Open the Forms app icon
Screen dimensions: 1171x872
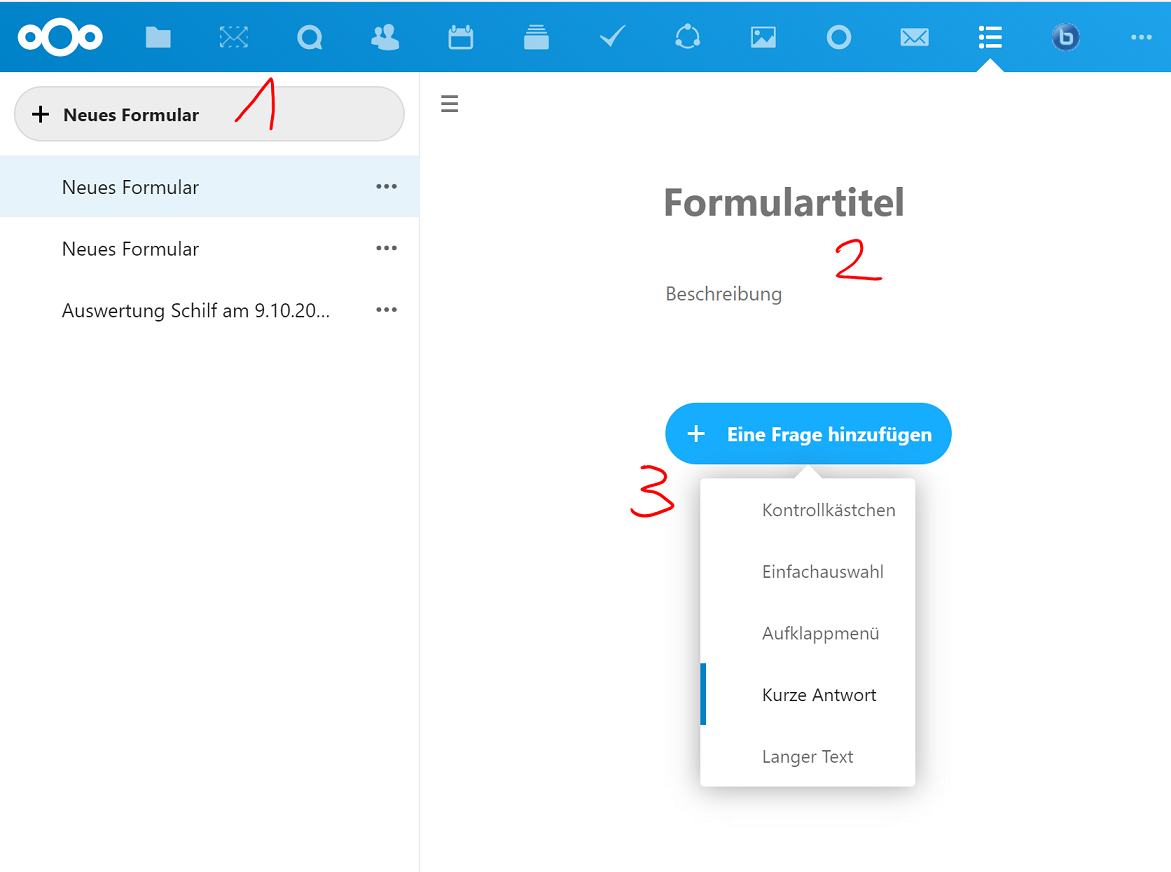pos(990,38)
